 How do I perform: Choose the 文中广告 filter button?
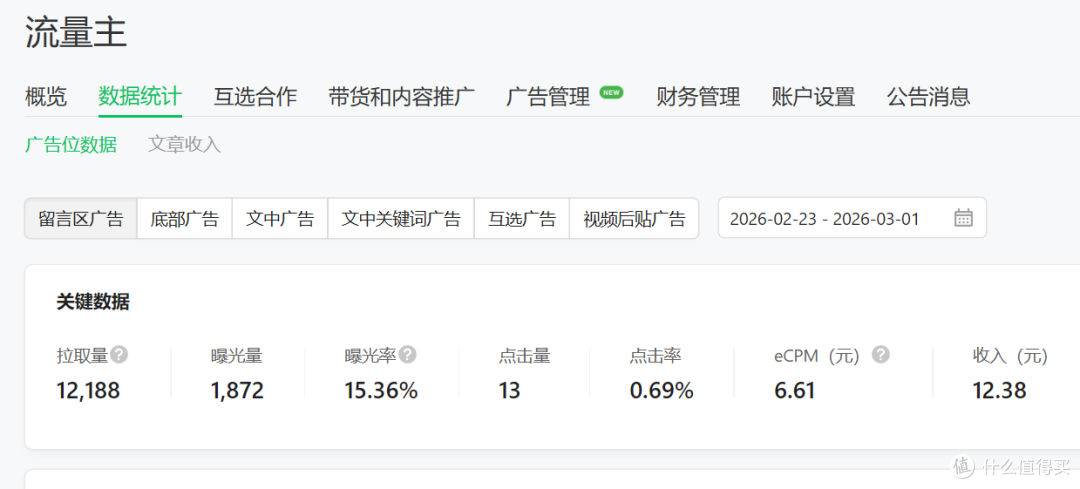pyautogui.click(x=280, y=219)
